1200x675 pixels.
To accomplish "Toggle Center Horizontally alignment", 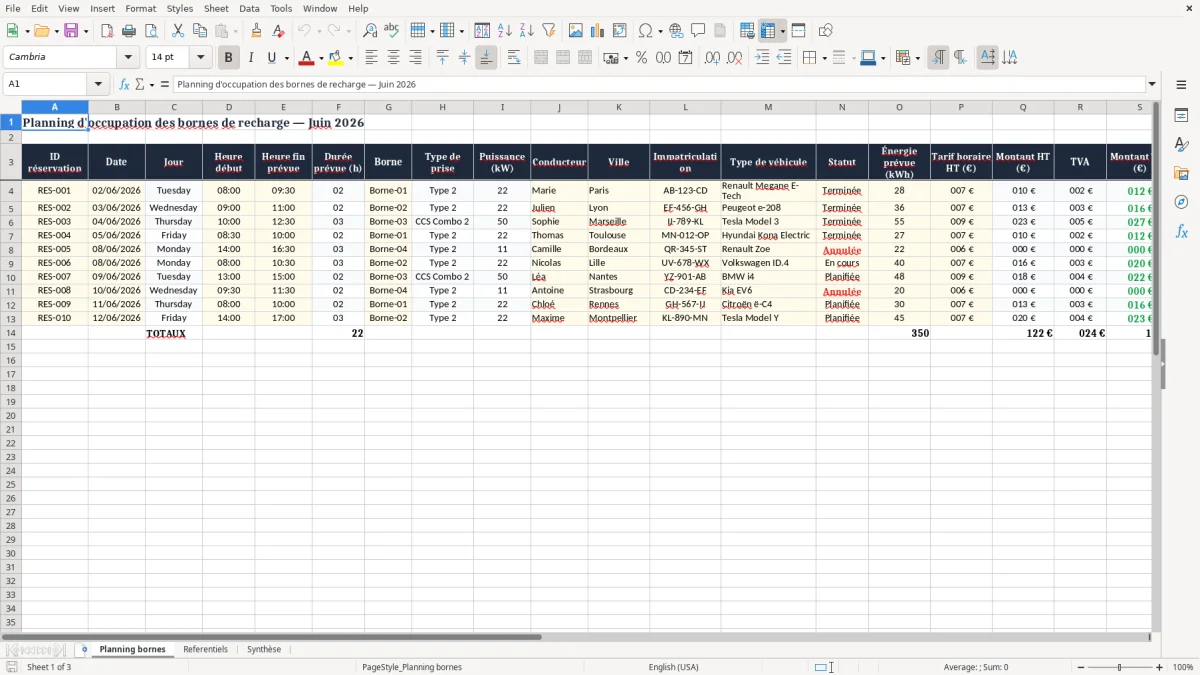I will click(x=394, y=58).
